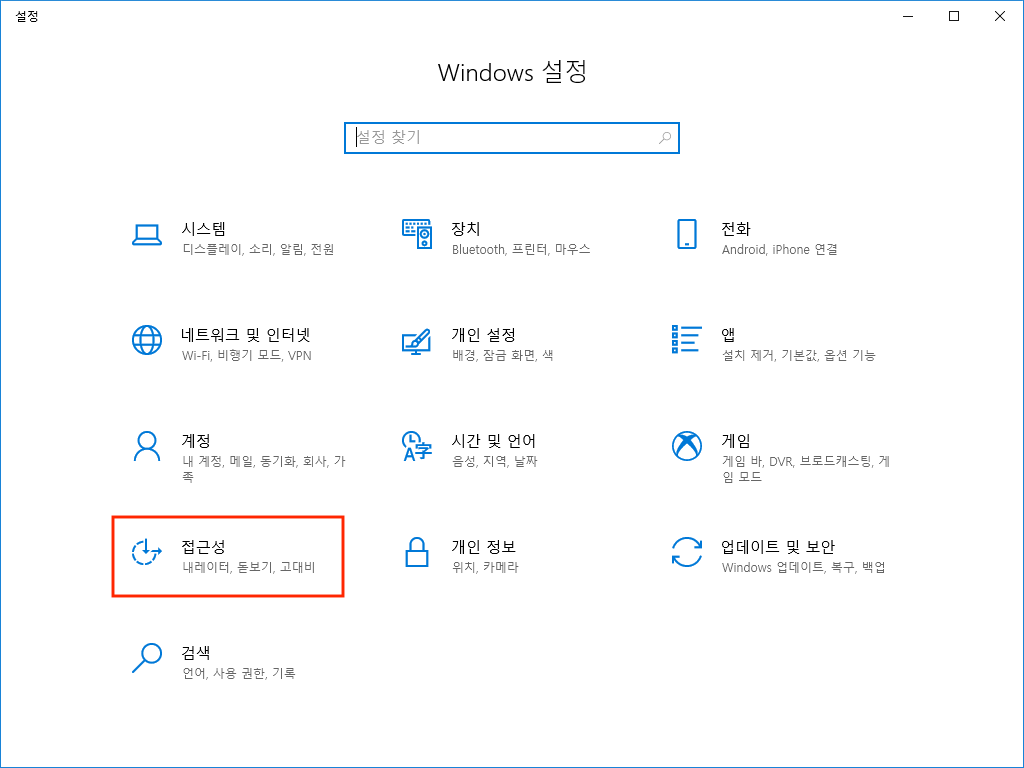Screen dimensions: 1024x768
Task: Click description '내레이터, 돋보기, 고대비'
Action: (x=249, y=567)
